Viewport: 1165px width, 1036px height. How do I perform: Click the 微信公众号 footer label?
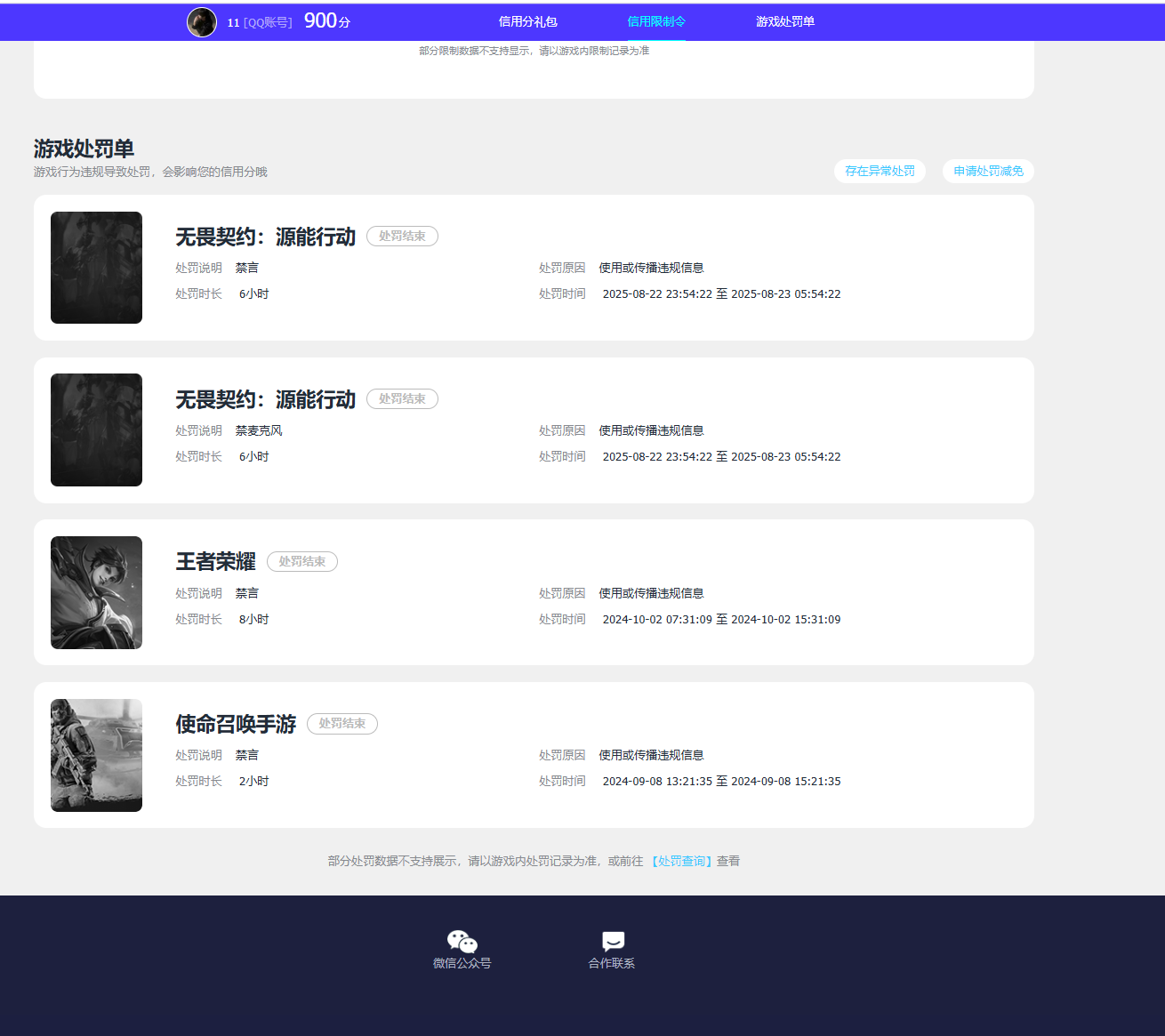(x=462, y=963)
